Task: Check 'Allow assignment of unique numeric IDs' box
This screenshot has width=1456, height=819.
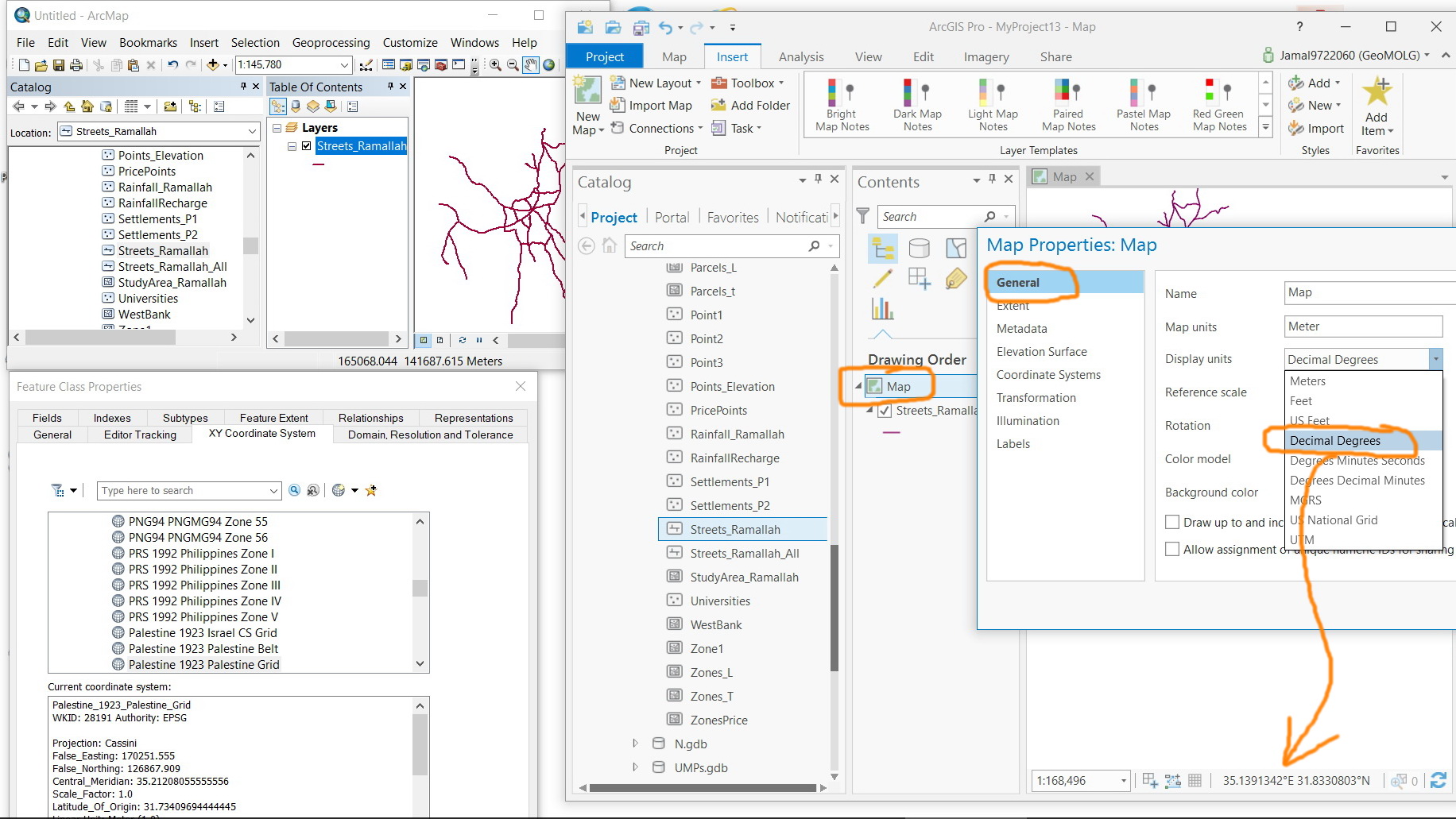Action: (x=1171, y=549)
